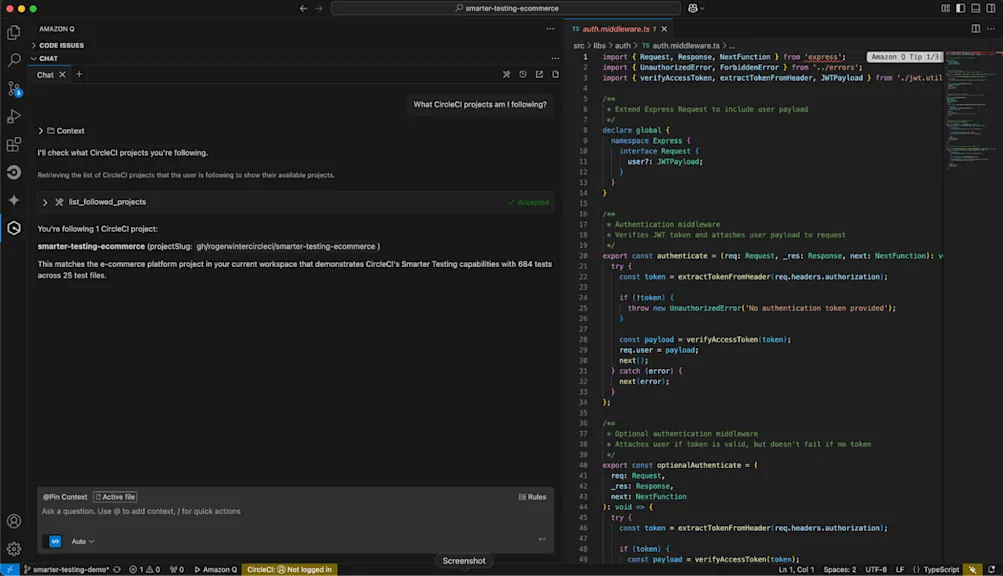Screen dimensions: 1003x576
Task: Toggle the bottom panel layout button
Action: pos(975,8)
